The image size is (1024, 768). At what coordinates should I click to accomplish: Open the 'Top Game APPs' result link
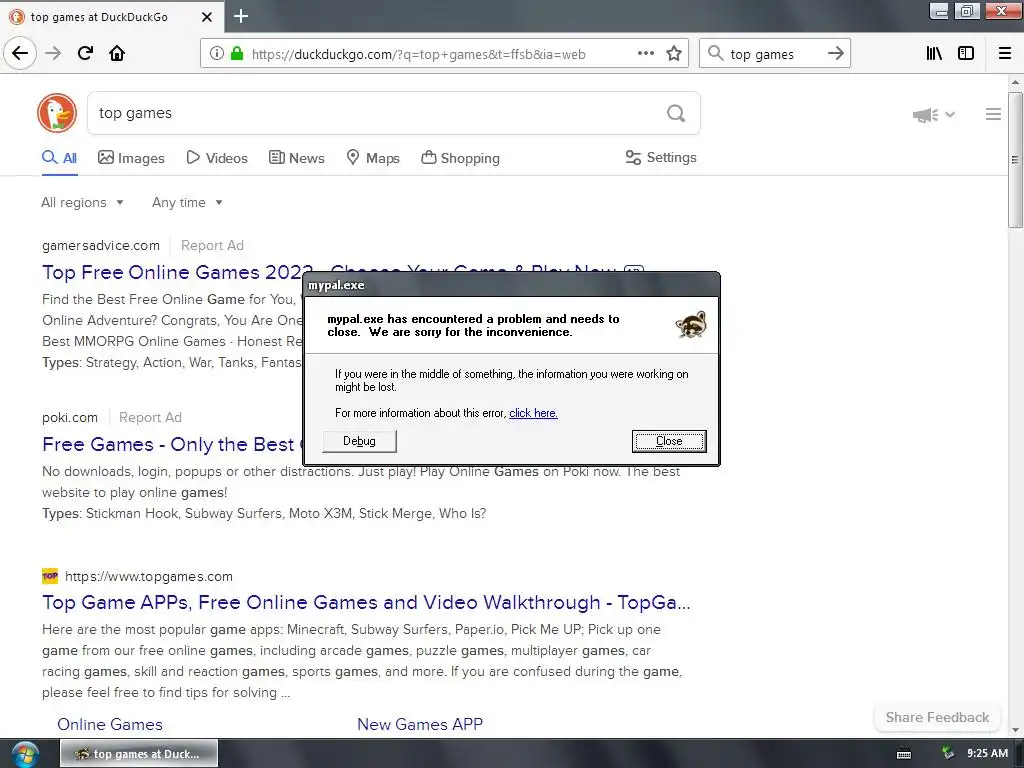click(x=366, y=602)
